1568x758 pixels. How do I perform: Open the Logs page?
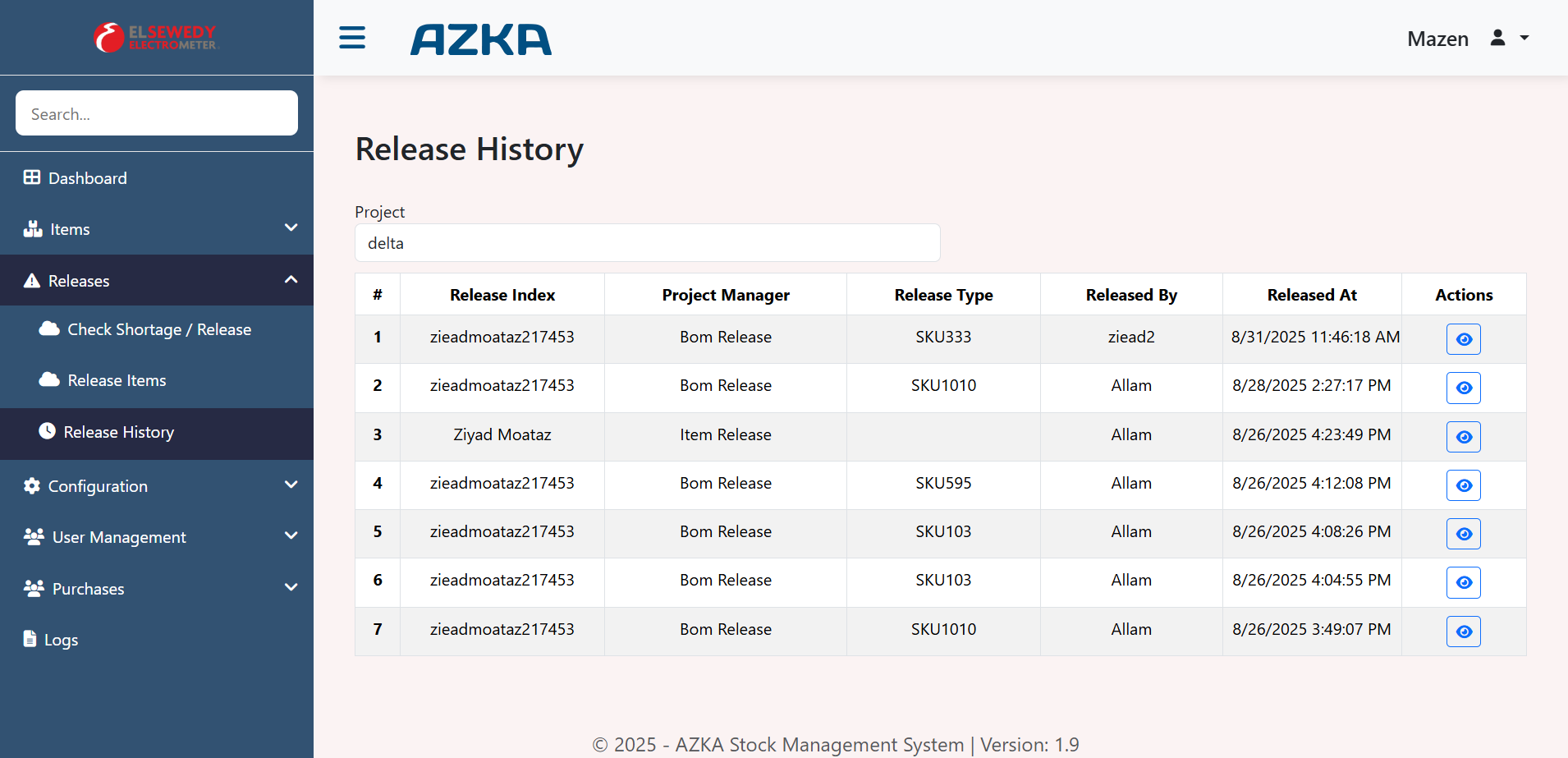[61, 640]
